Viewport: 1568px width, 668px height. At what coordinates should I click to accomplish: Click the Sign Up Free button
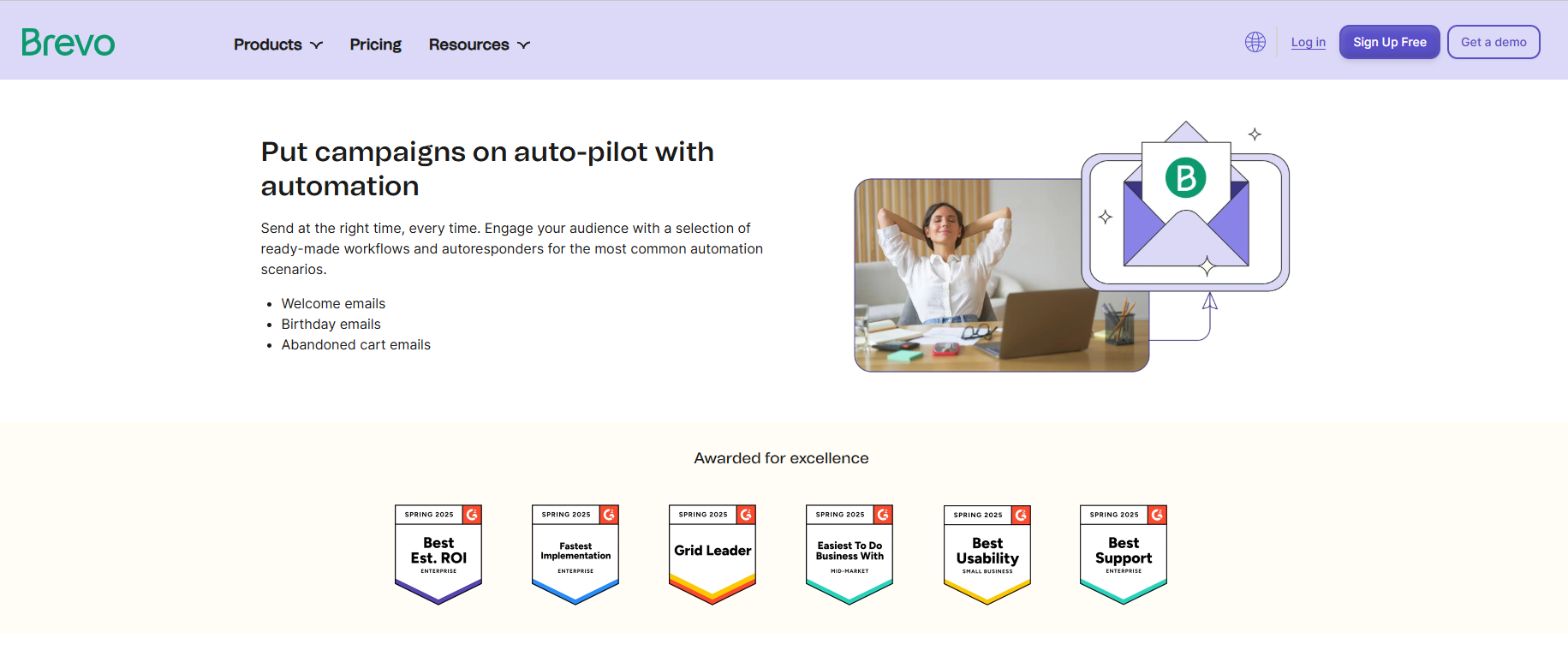[x=1389, y=42]
